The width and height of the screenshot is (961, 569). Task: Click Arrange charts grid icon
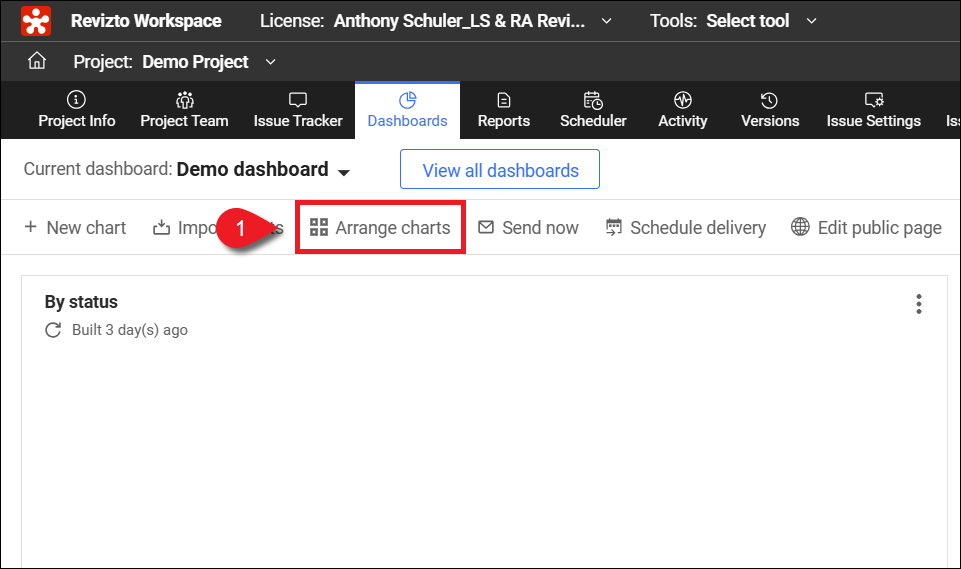click(x=319, y=228)
